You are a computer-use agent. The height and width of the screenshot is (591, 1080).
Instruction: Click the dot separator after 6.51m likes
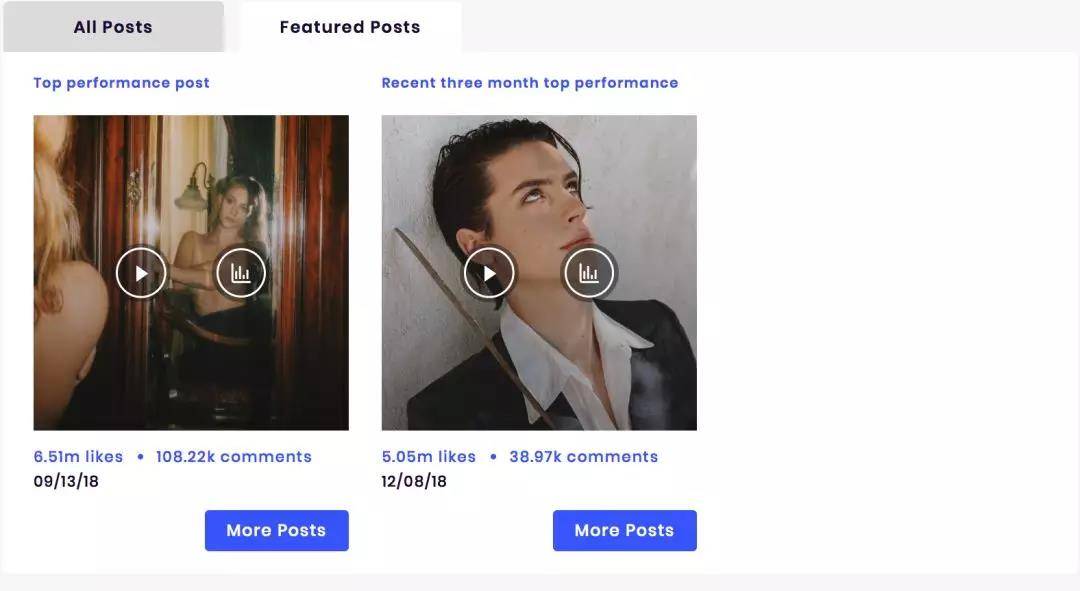tap(140, 457)
